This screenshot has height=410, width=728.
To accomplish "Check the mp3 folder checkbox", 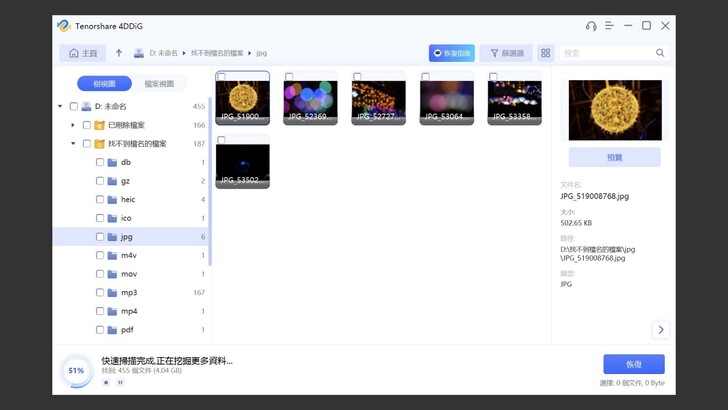I will [x=100, y=293].
